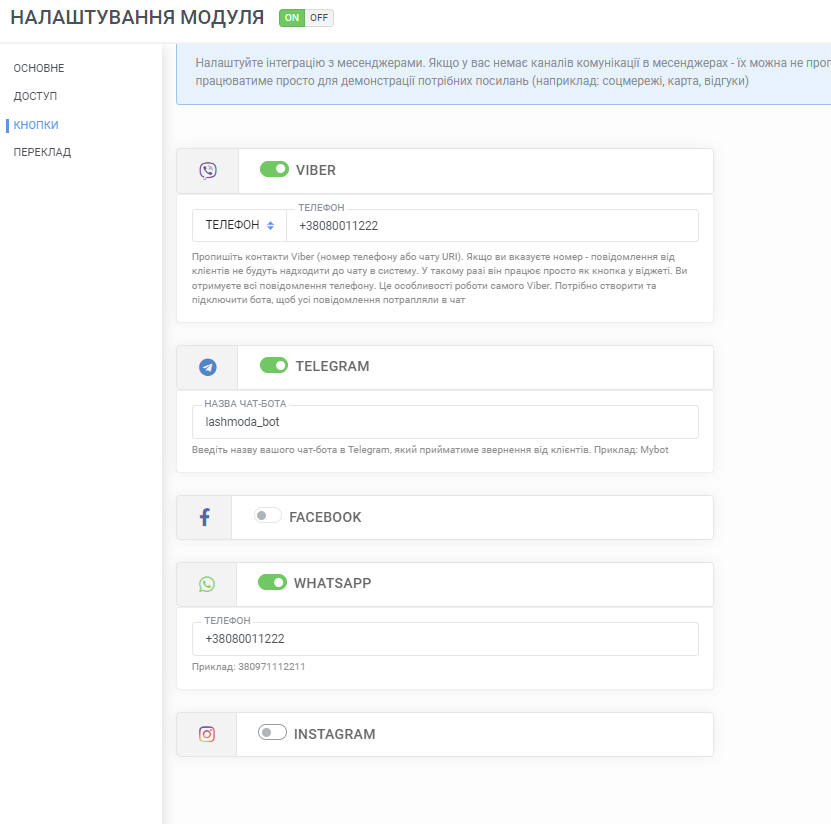Image resolution: width=831 pixels, height=824 pixels.
Task: Select the КНОПКИ sidebar item
Action: click(36, 125)
